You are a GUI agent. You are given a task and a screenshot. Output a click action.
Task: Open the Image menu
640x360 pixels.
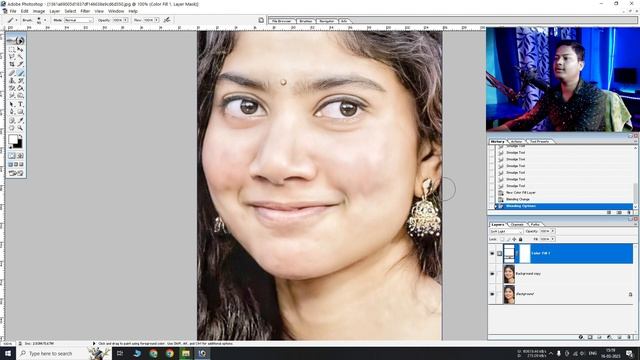click(39, 11)
